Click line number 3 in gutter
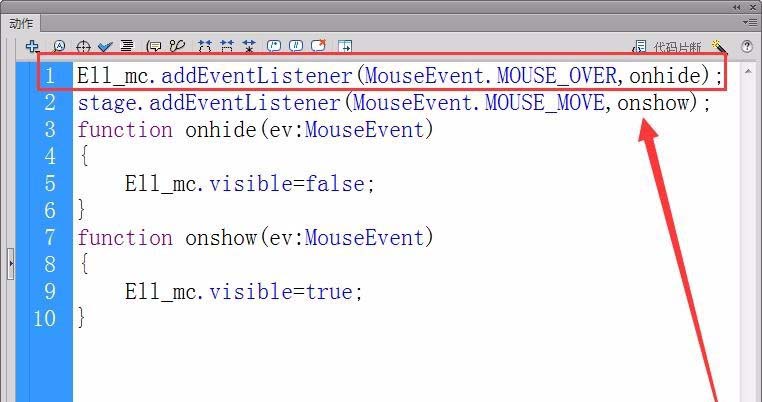Screen dimensions: 762x402 [x=50, y=130]
